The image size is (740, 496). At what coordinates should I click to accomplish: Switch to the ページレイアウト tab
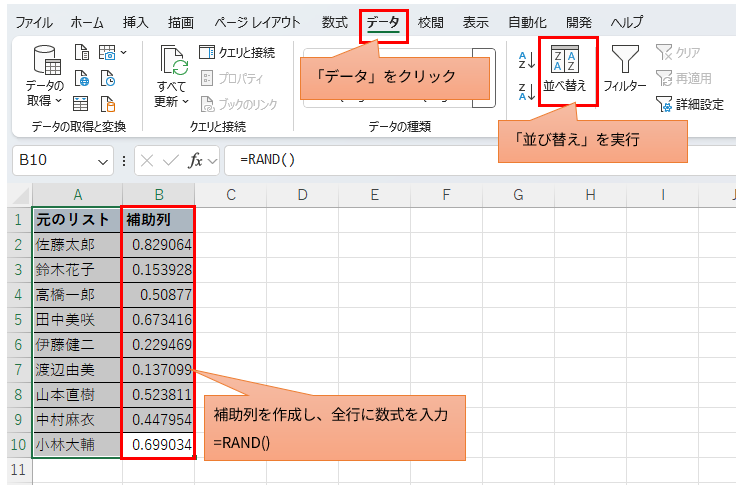pyautogui.click(x=257, y=22)
